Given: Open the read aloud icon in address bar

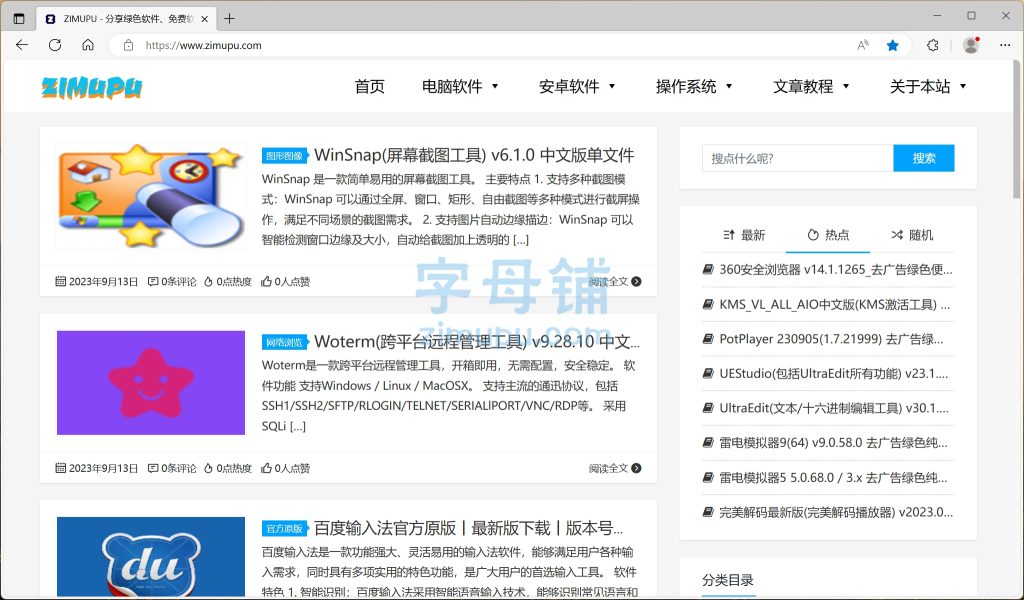Looking at the screenshot, I should click(x=863, y=45).
